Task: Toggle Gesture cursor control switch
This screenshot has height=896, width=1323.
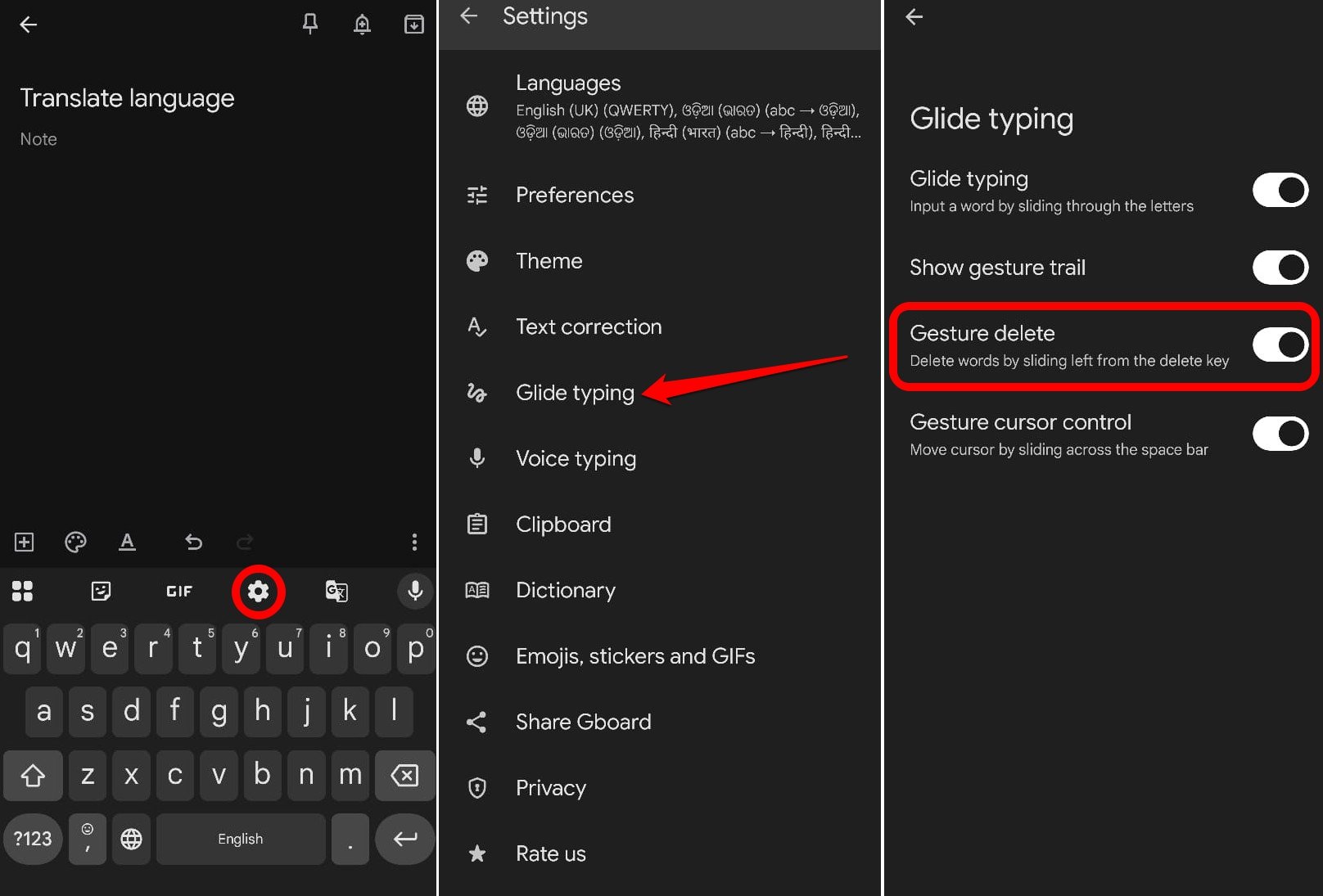Action: point(1280,433)
